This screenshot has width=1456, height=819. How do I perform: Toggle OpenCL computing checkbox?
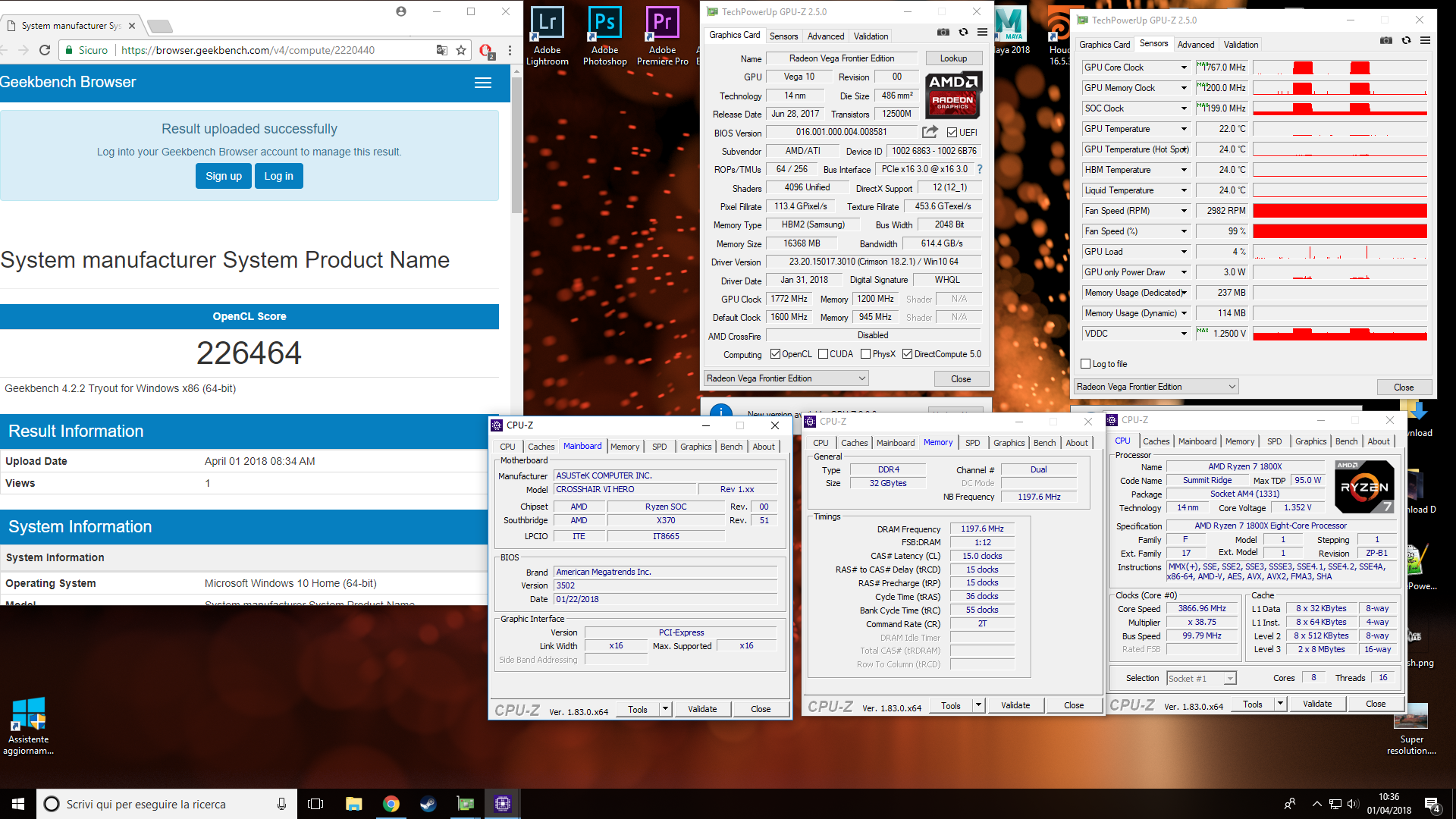click(775, 354)
